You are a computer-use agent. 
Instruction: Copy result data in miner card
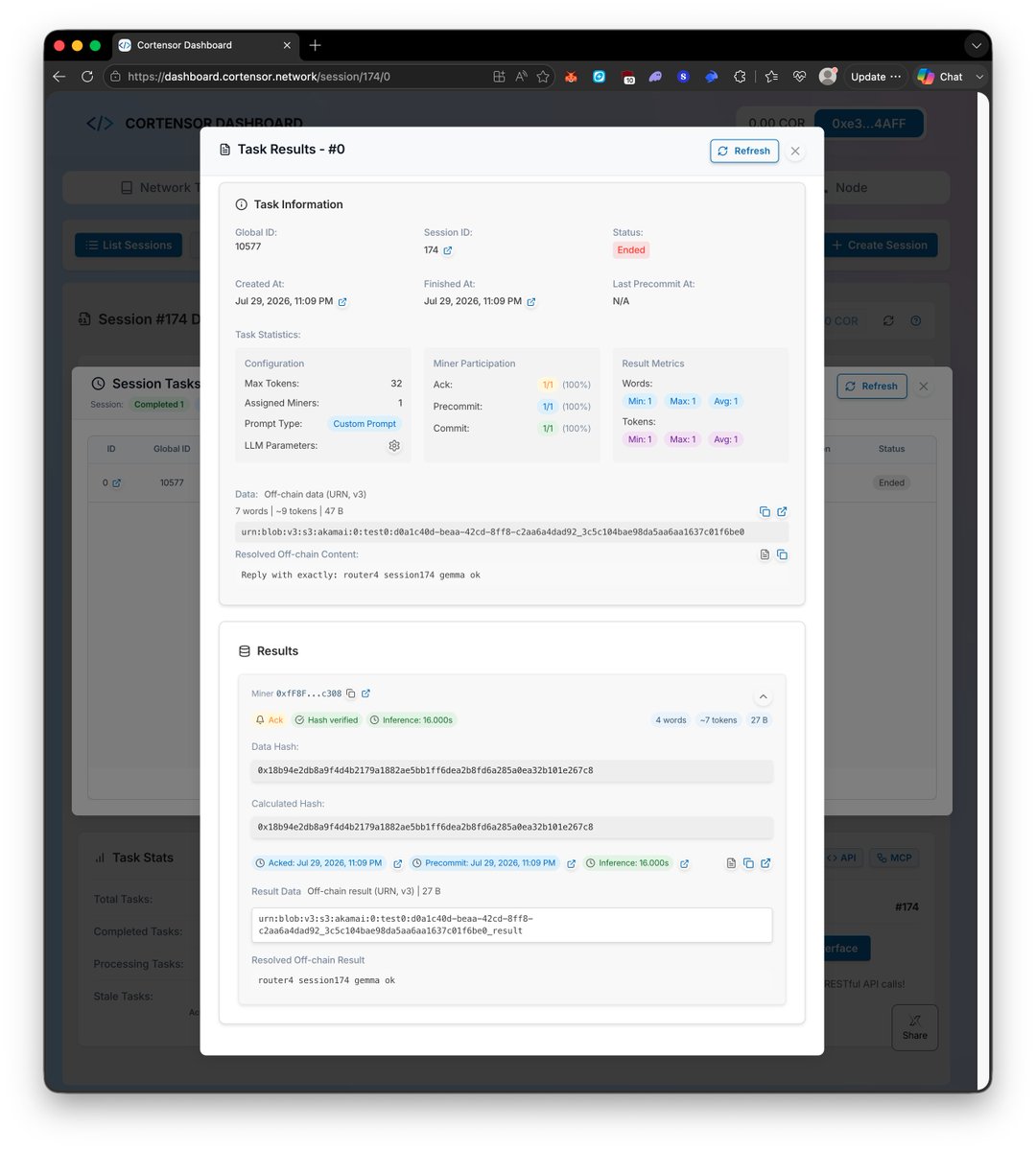(748, 863)
